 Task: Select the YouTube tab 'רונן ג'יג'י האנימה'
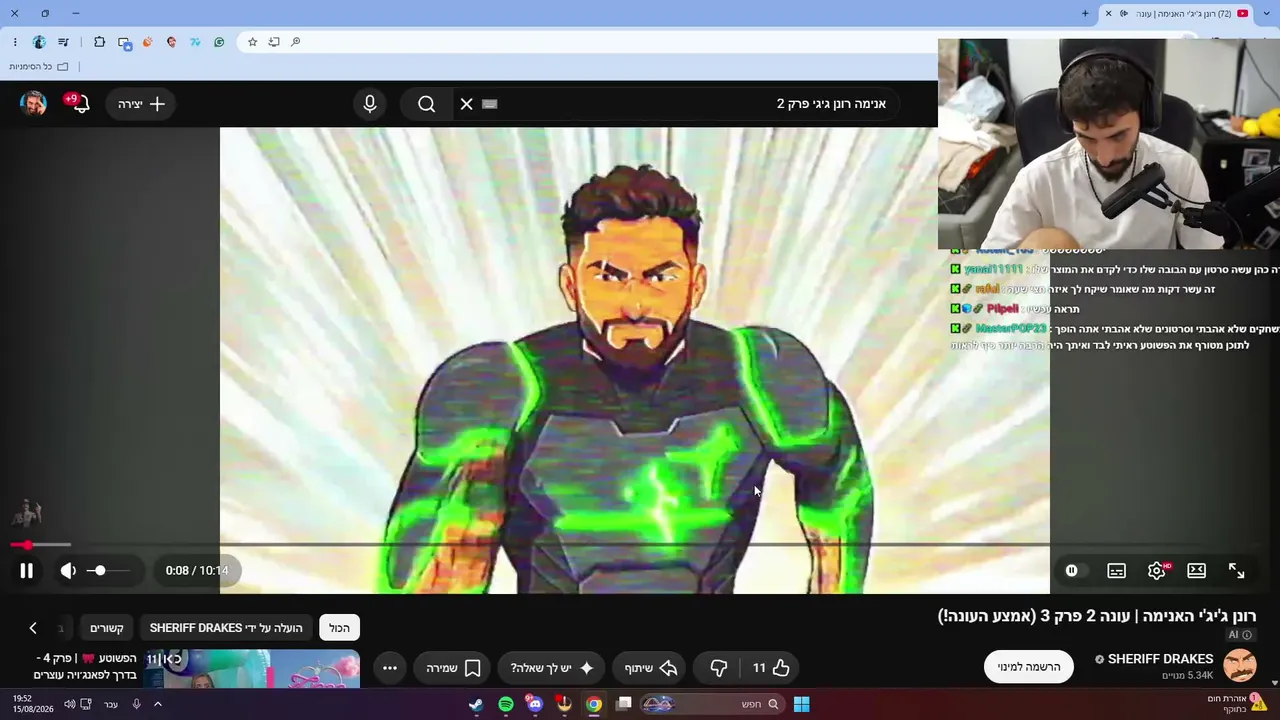[x=1177, y=14]
